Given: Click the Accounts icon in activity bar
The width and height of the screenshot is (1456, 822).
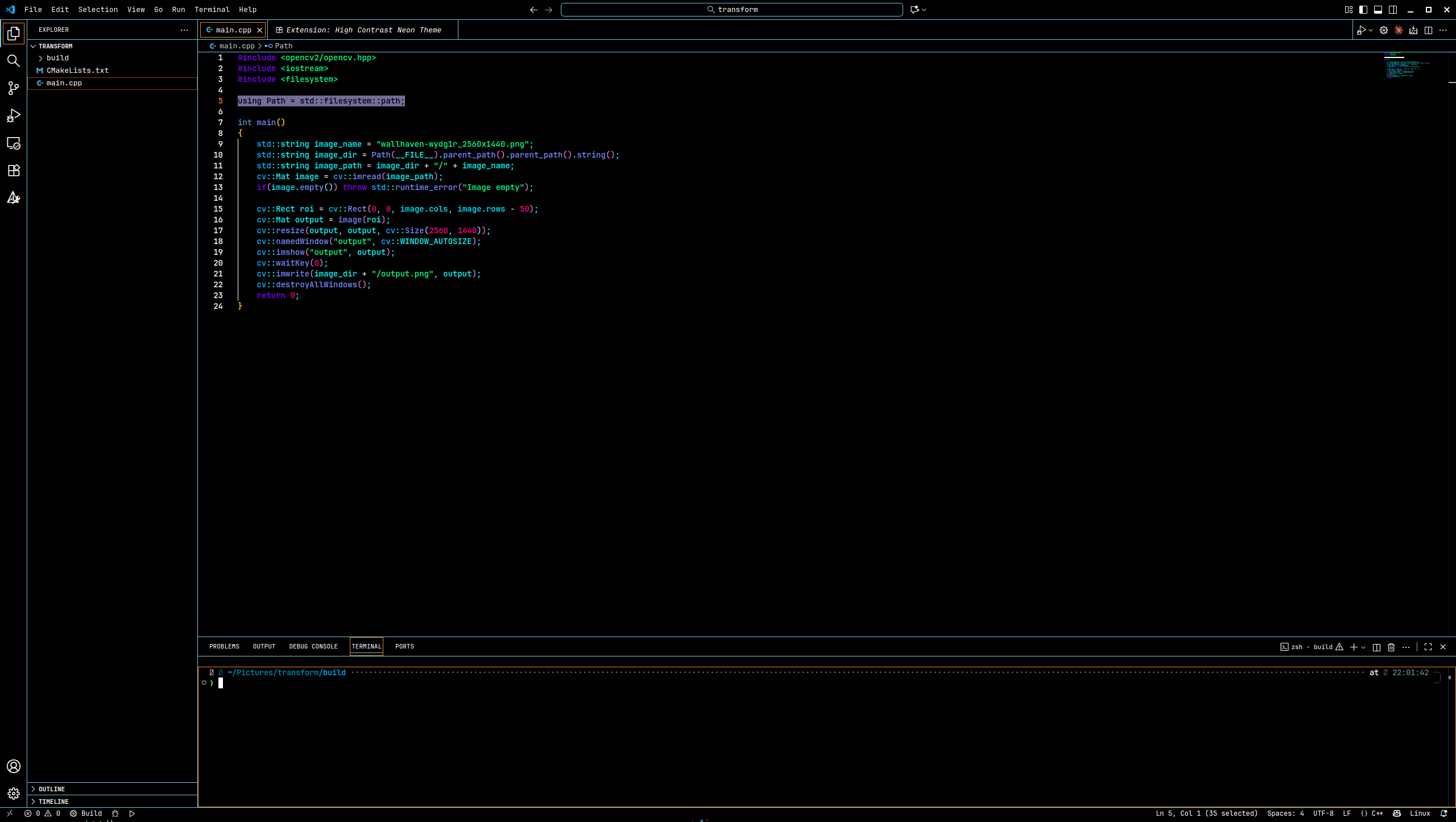Looking at the screenshot, I should pyautogui.click(x=13, y=766).
